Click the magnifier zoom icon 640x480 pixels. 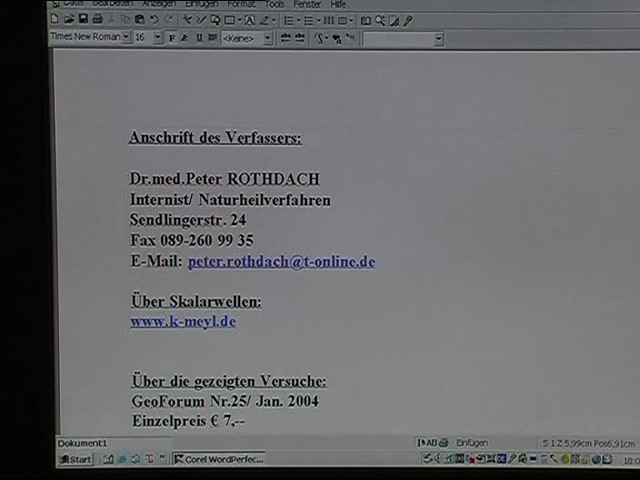380,21
